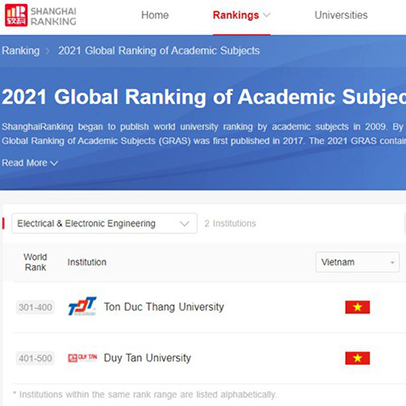Open the Vietnam country filter dropdown
406x406 pixels.
(357, 262)
